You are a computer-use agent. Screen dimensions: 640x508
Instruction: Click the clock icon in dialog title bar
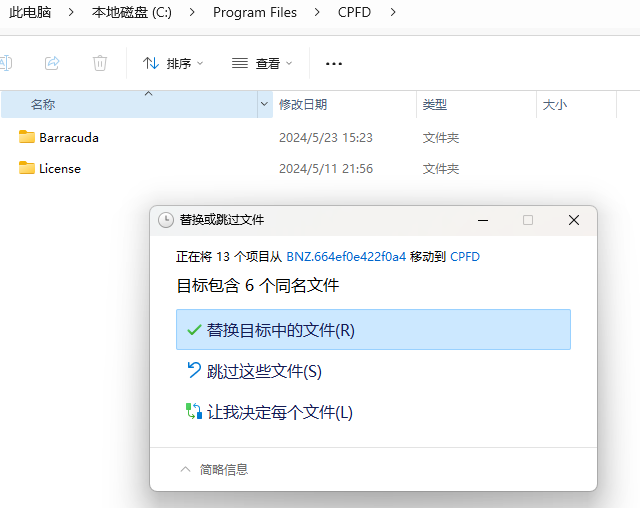[x=165, y=219]
